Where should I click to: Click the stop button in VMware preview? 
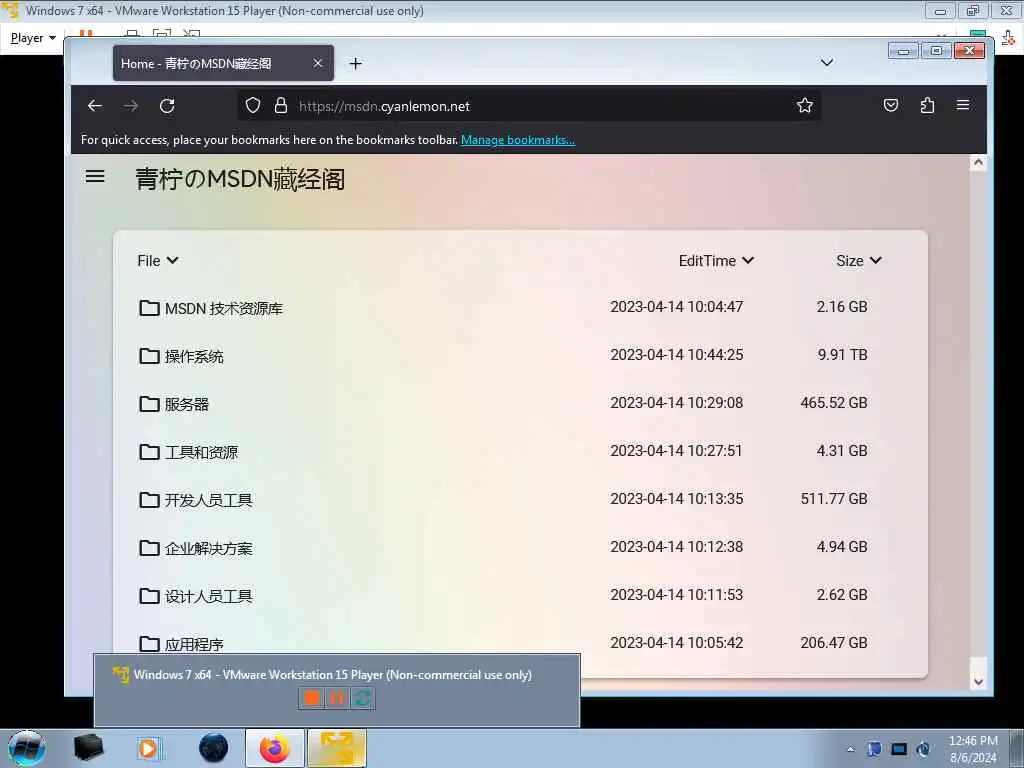(312, 698)
